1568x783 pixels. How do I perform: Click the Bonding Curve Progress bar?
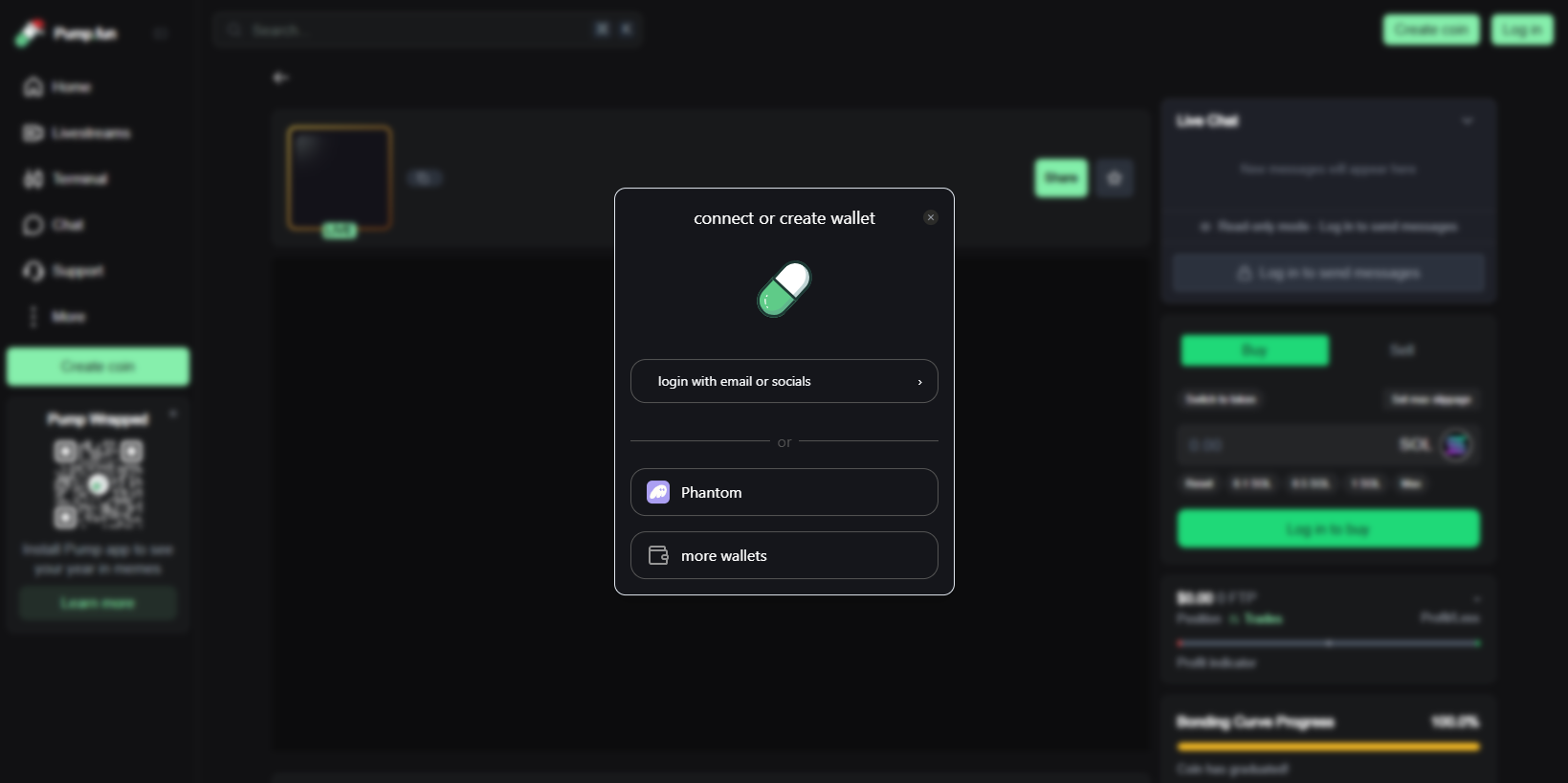(1329, 747)
